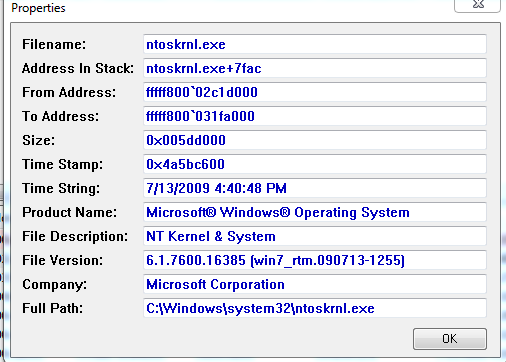Click the OK button
506x362 pixels.
click(450, 339)
